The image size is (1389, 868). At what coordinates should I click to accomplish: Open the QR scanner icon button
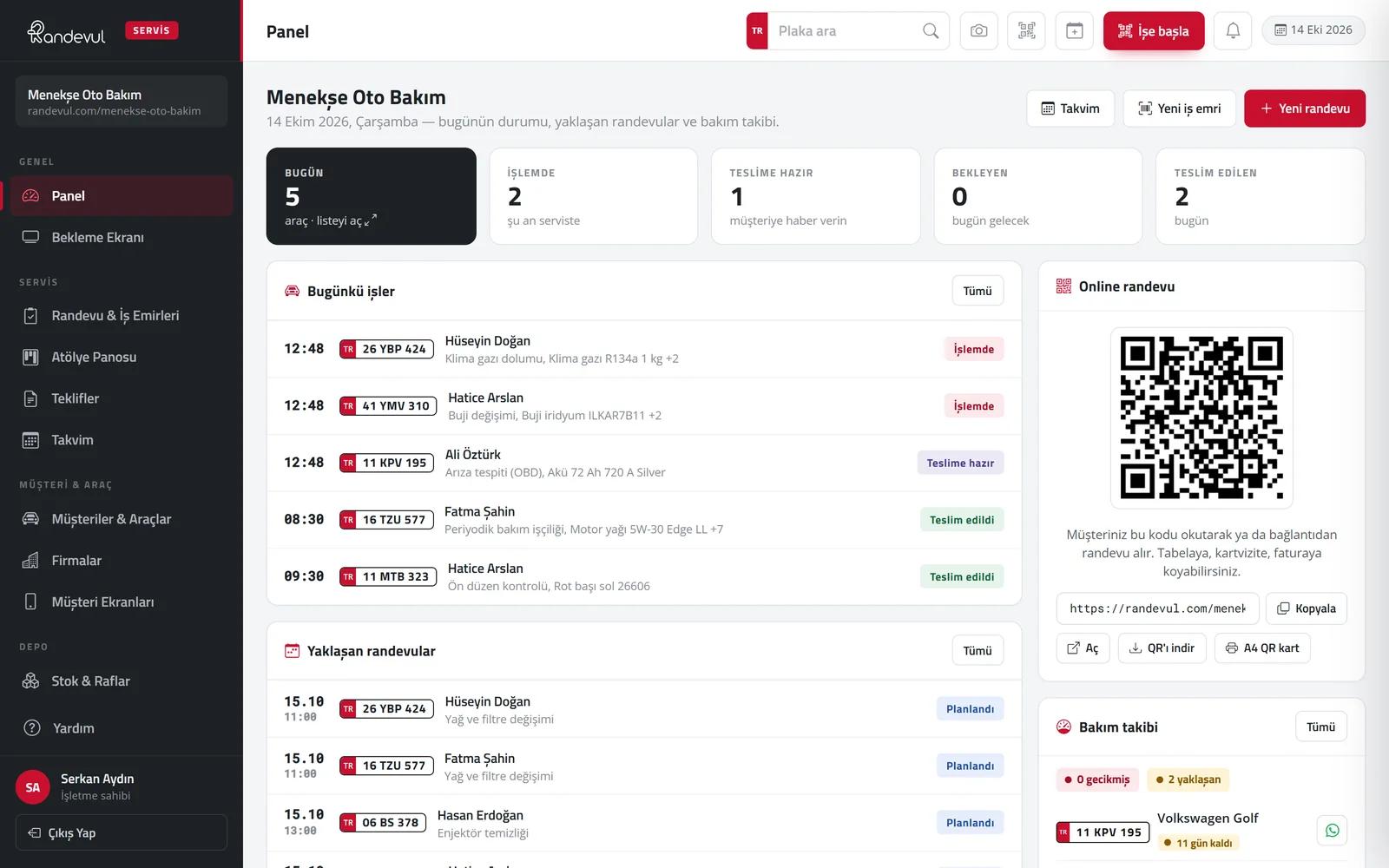coord(1026,31)
